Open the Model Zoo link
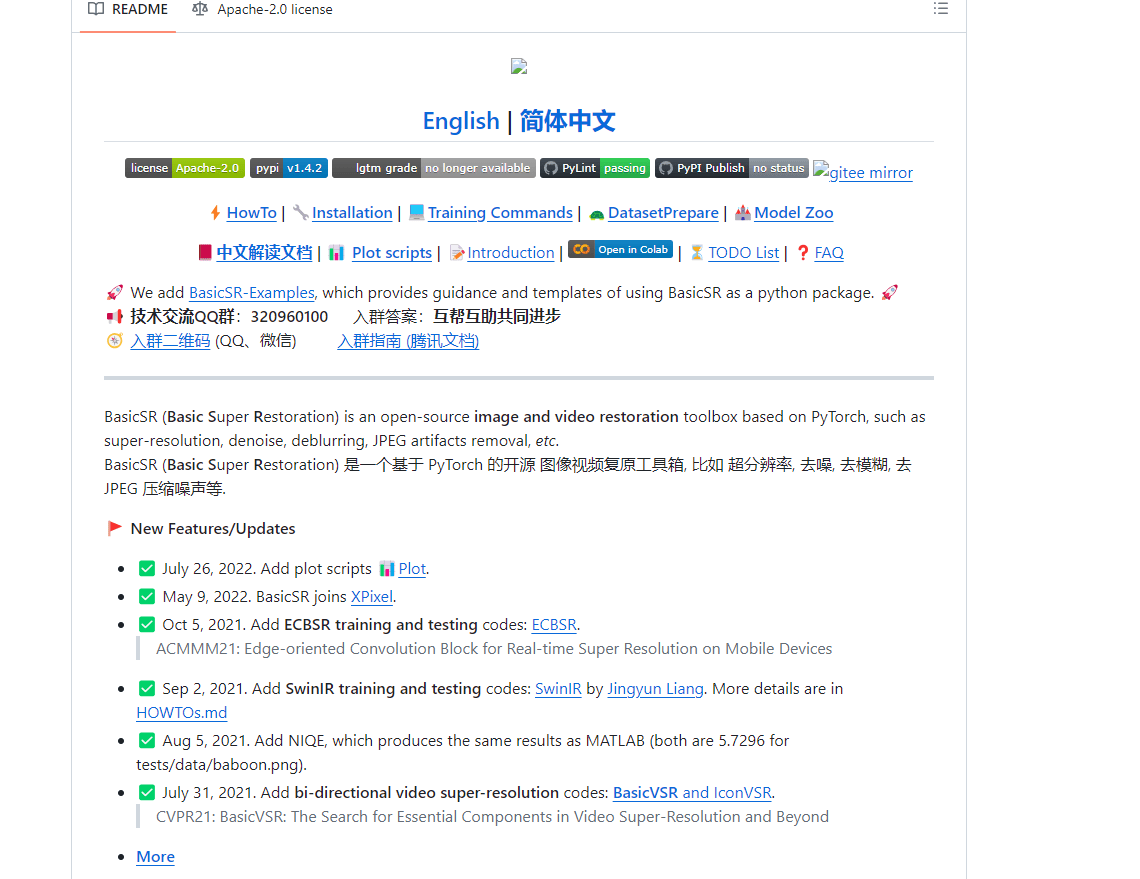 [793, 213]
